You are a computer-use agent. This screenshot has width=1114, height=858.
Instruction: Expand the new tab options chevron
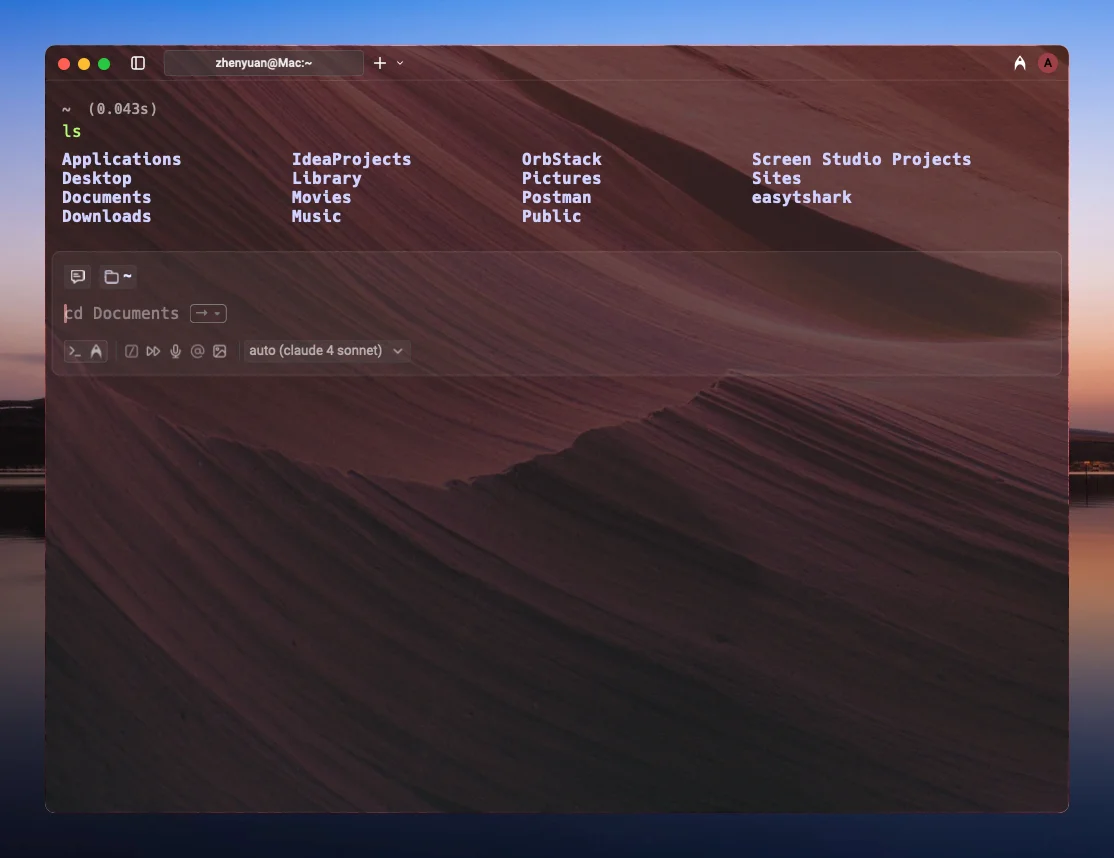(x=400, y=63)
